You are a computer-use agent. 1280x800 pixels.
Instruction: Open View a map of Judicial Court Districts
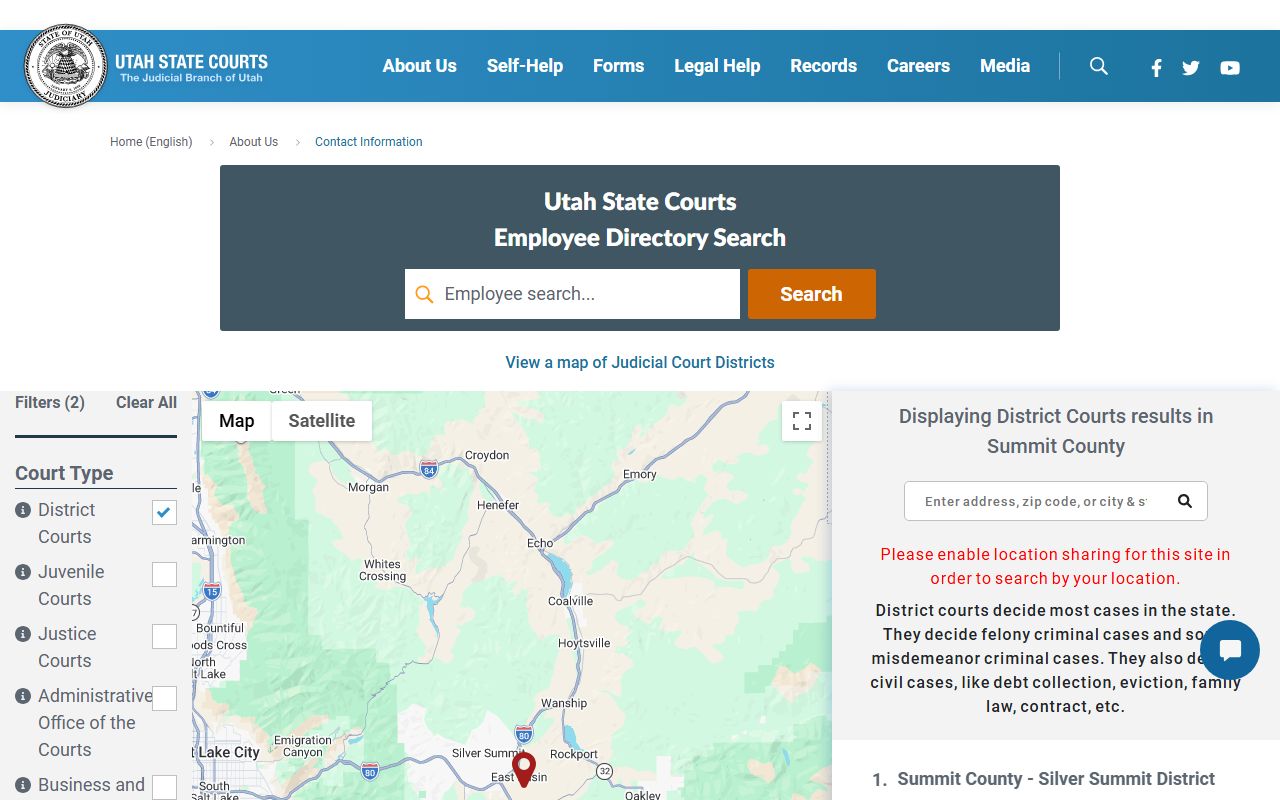point(640,362)
